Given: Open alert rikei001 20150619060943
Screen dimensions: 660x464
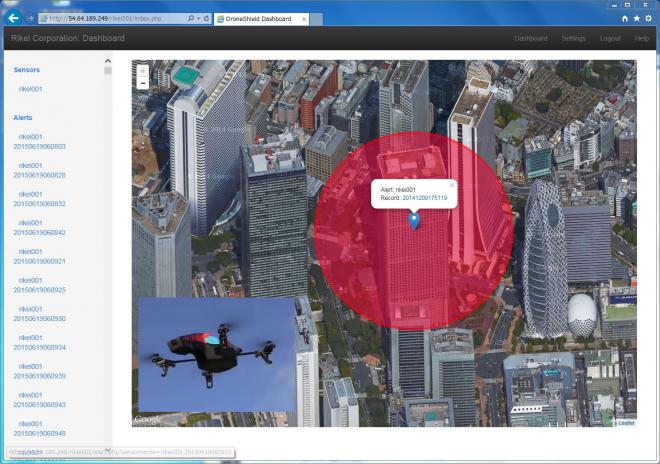Looking at the screenshot, I should point(39,400).
